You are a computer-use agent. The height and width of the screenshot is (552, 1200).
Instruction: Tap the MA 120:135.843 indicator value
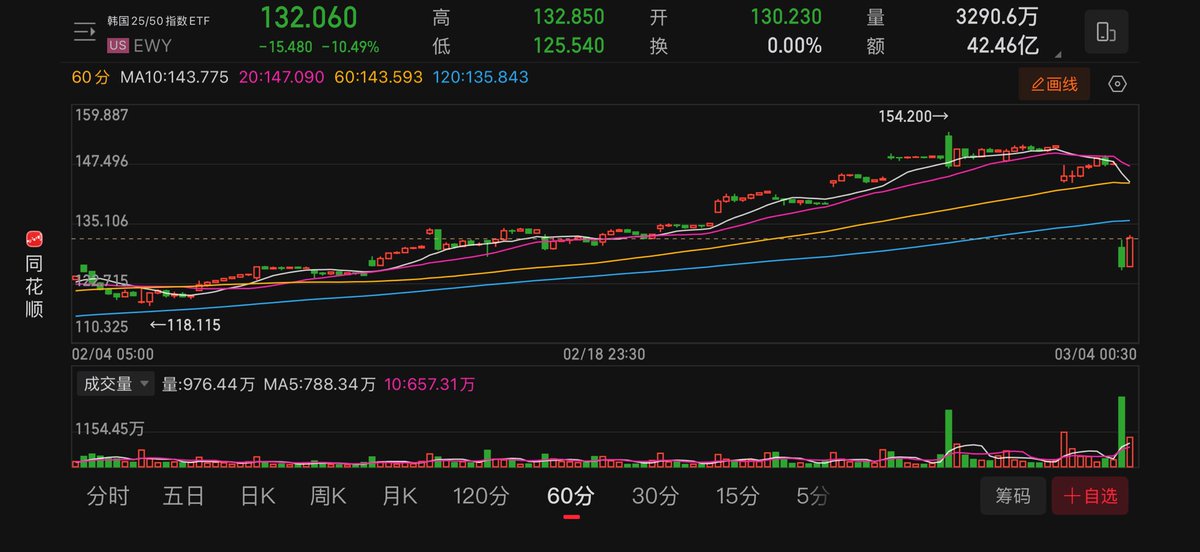point(481,77)
